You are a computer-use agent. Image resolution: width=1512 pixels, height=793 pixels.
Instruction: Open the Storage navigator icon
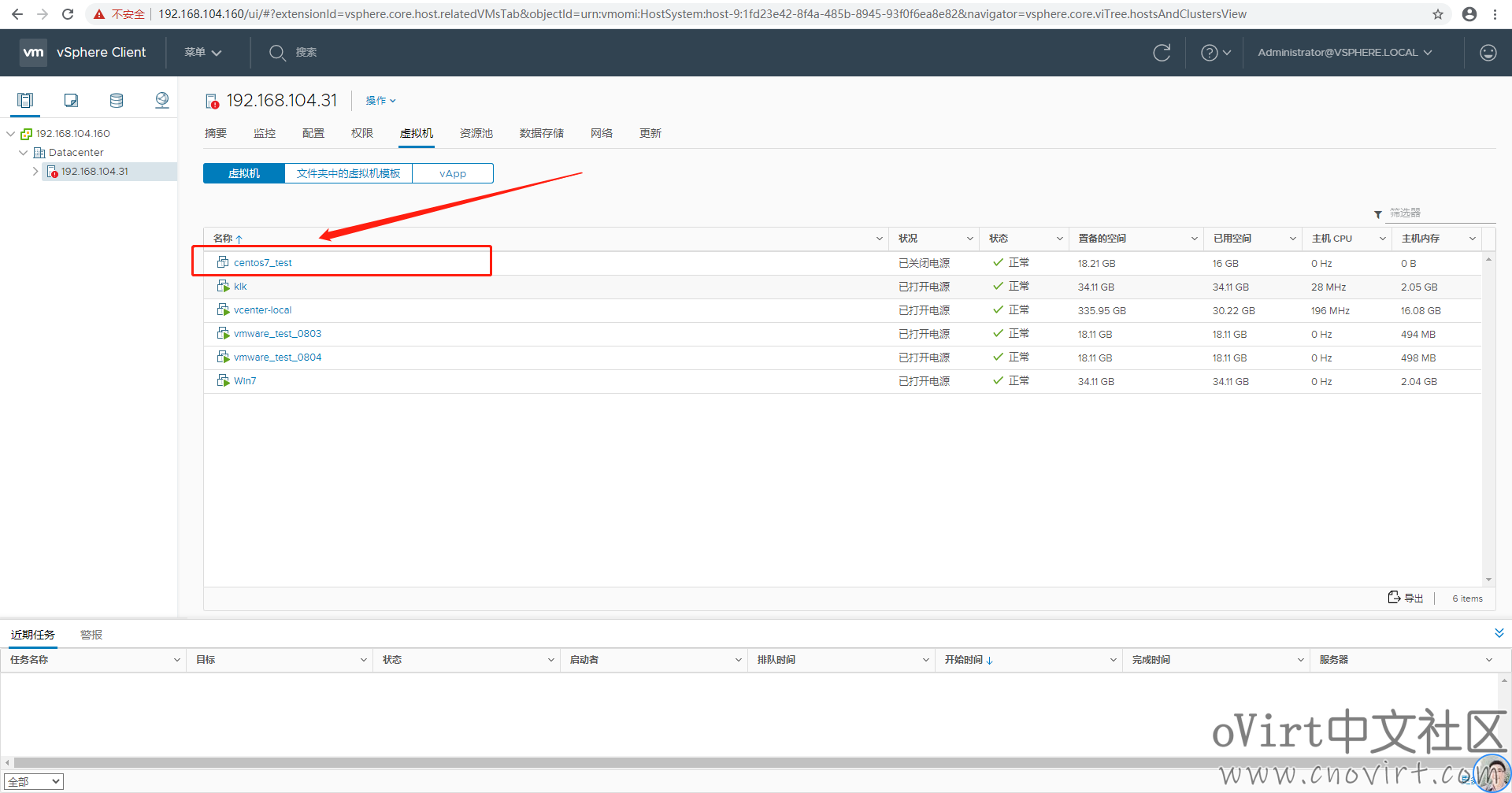pyautogui.click(x=117, y=100)
